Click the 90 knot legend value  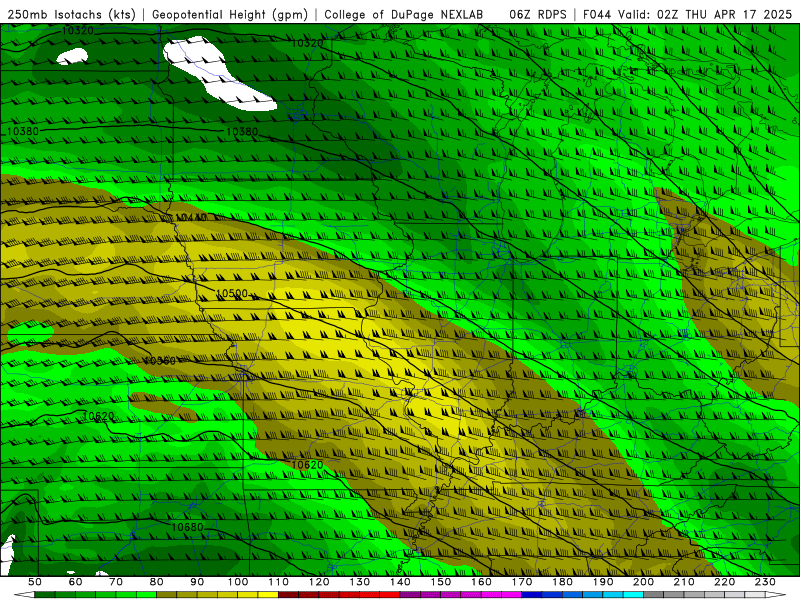(197, 582)
